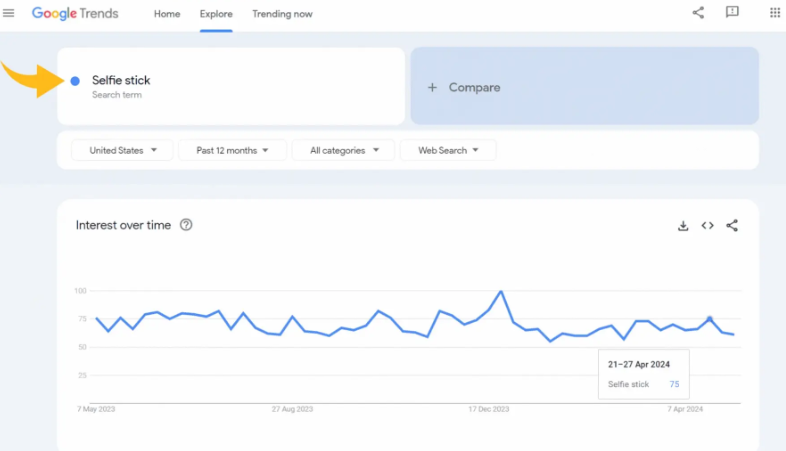
Task: Click the blue dot beside Selfie stick
Action: point(75,81)
